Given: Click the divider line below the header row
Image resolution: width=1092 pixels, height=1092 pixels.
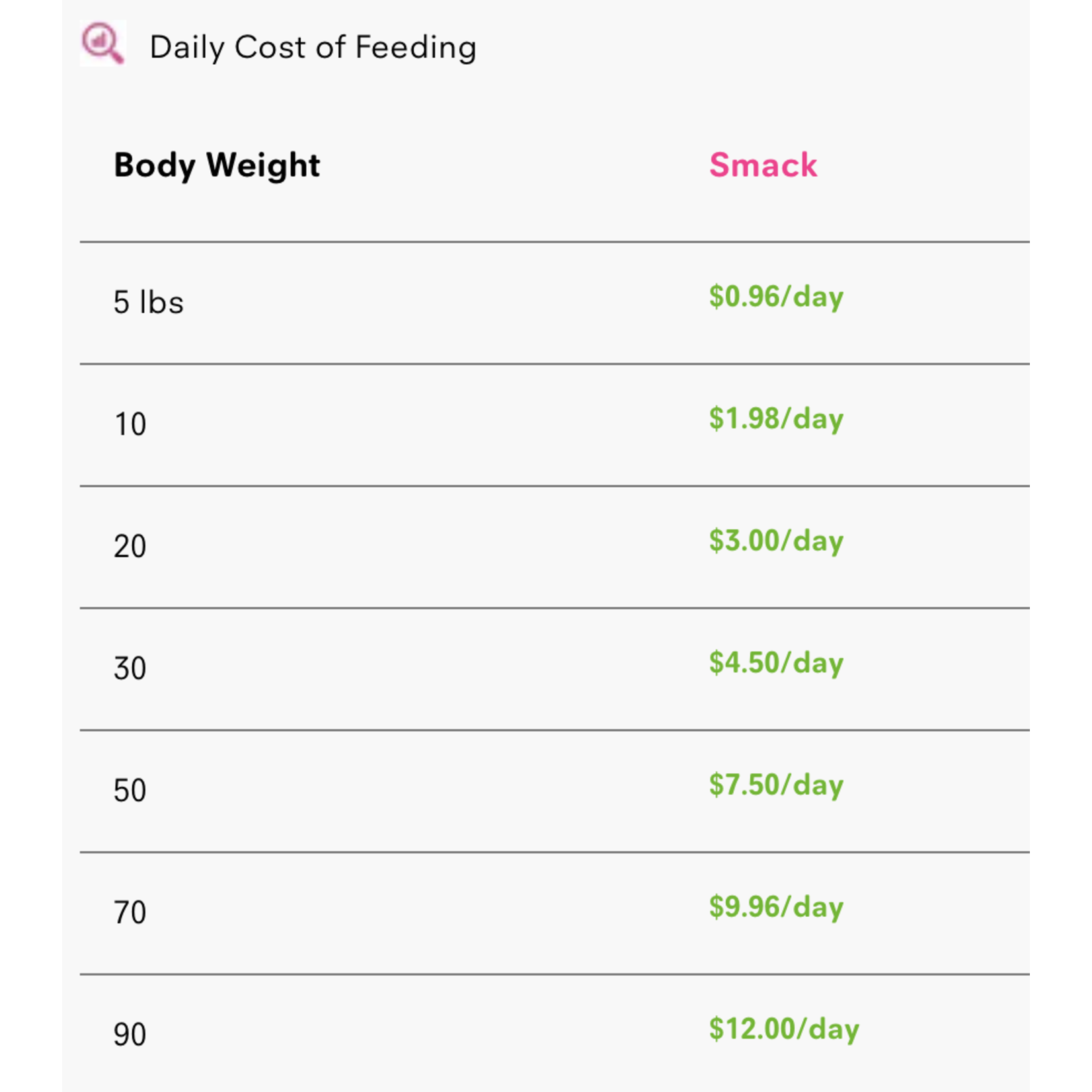Looking at the screenshot, I should [555, 242].
